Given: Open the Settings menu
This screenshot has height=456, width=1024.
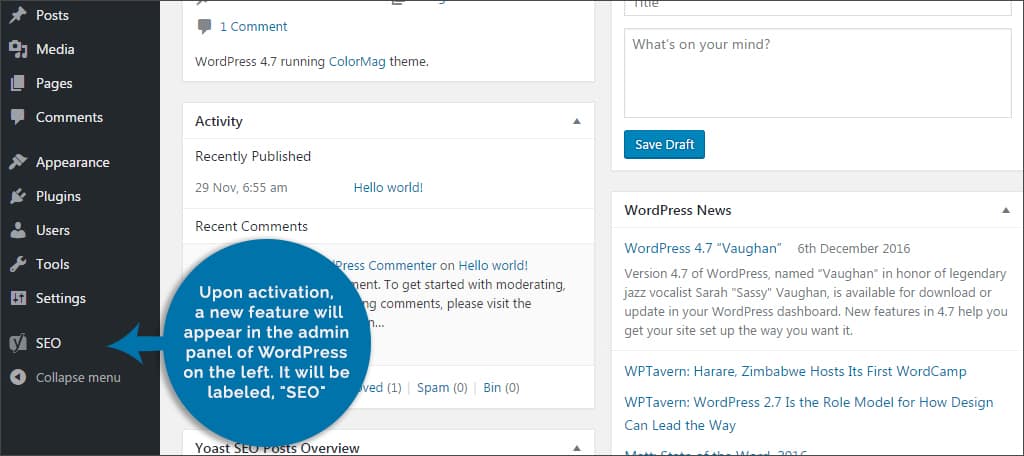Looking at the screenshot, I should tap(61, 298).
